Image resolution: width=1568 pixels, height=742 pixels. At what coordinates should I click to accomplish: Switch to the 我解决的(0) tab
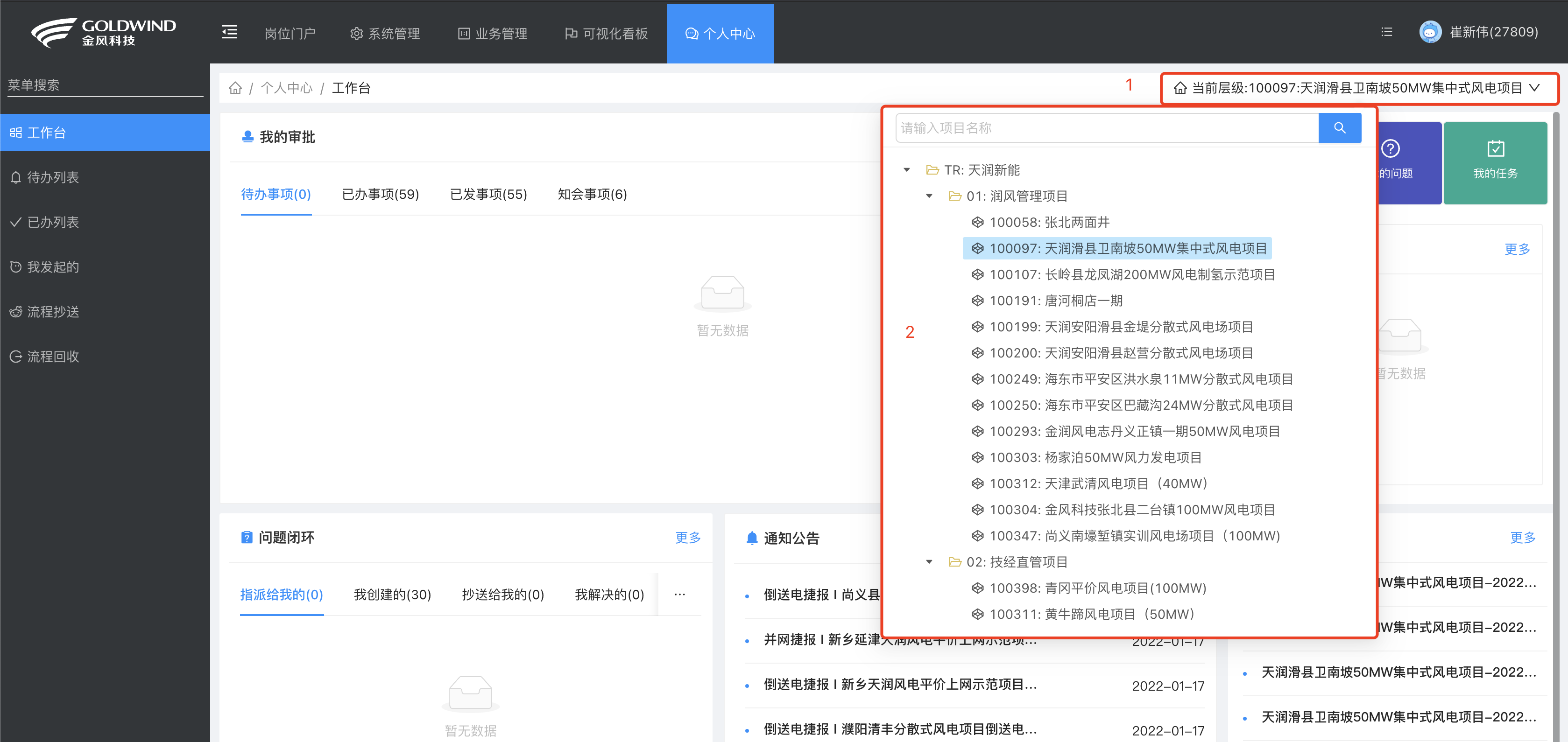tap(609, 594)
